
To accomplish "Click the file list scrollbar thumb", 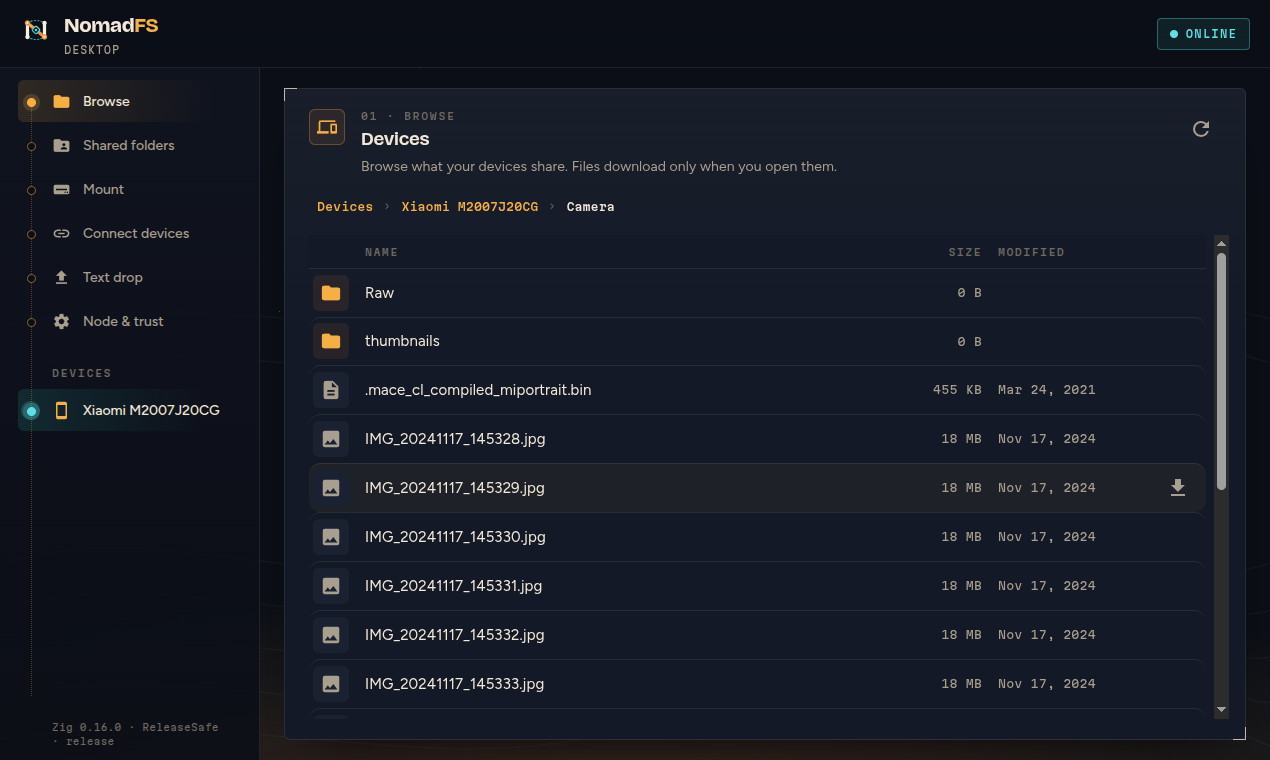I will coord(1221,371).
